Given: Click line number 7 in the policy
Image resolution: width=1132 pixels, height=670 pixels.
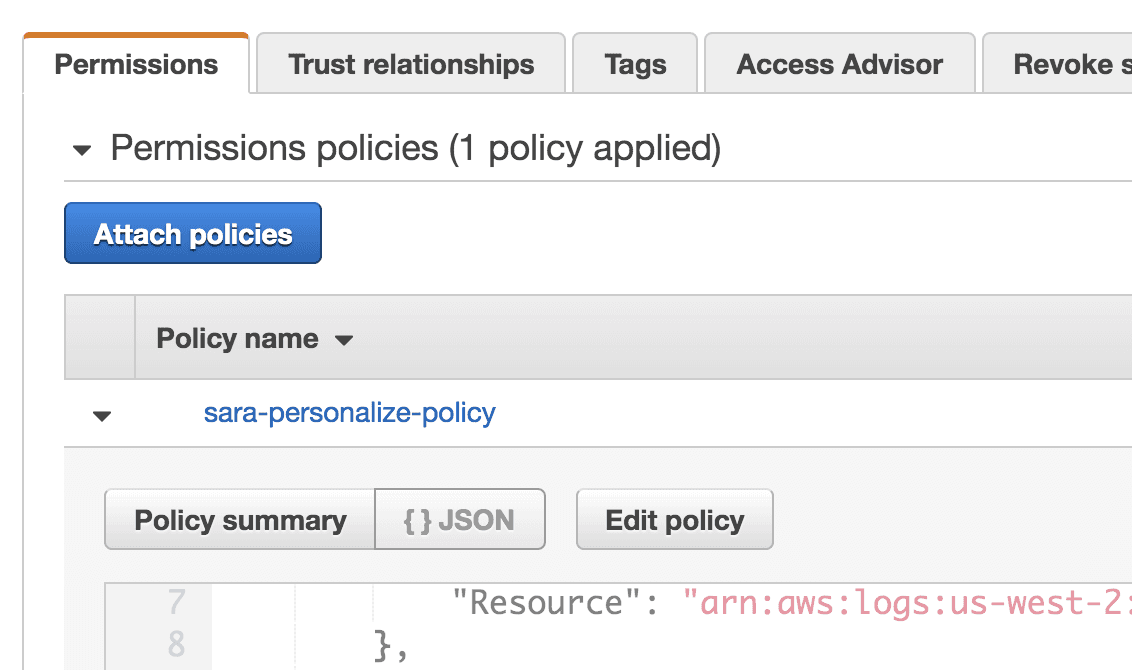Looking at the screenshot, I should click(x=176, y=602).
